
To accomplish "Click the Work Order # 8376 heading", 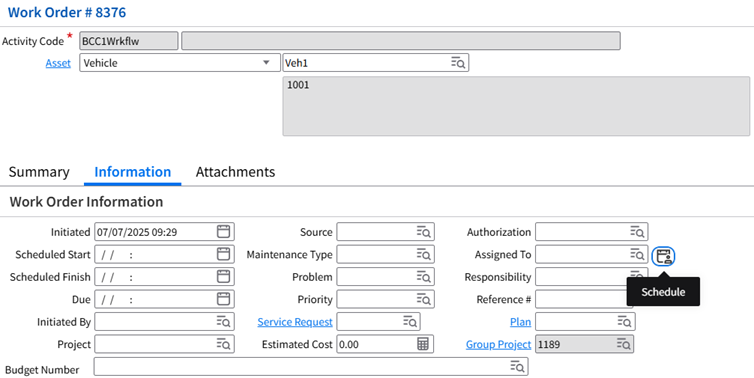I will tap(67, 13).
